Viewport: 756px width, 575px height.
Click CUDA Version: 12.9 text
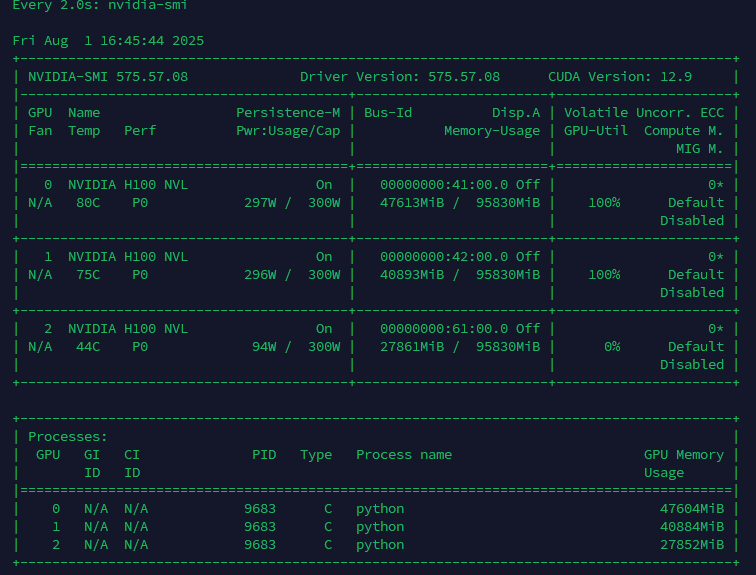coord(620,77)
